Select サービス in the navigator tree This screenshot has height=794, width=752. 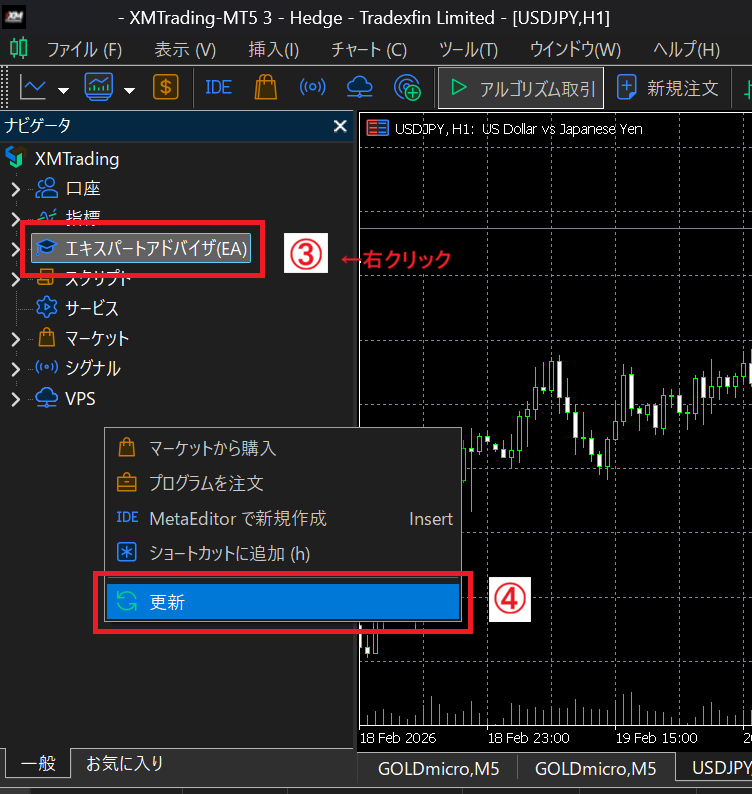coord(92,308)
